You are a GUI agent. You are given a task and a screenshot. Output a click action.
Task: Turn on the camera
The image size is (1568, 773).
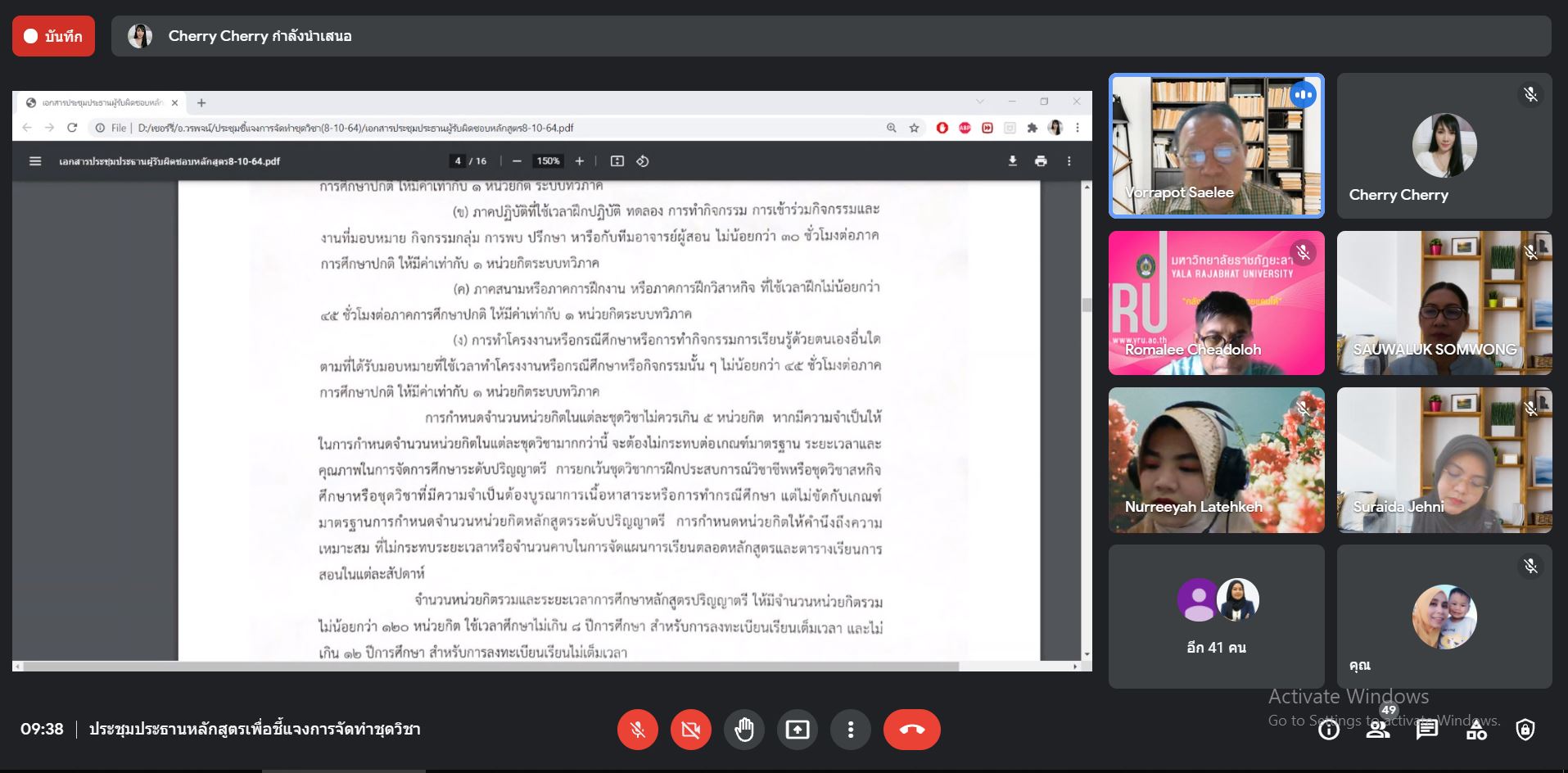tap(691, 730)
